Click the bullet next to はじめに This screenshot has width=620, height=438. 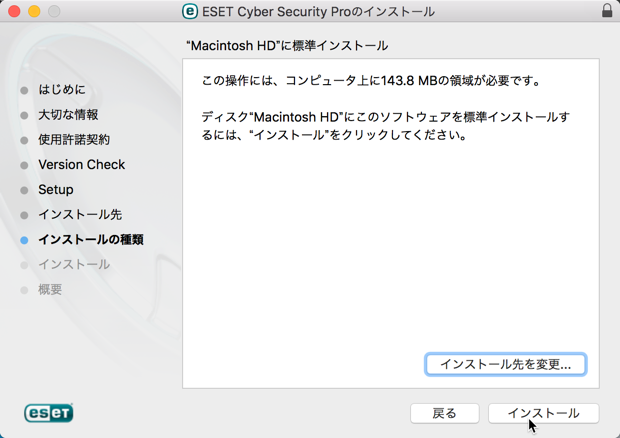point(24,90)
